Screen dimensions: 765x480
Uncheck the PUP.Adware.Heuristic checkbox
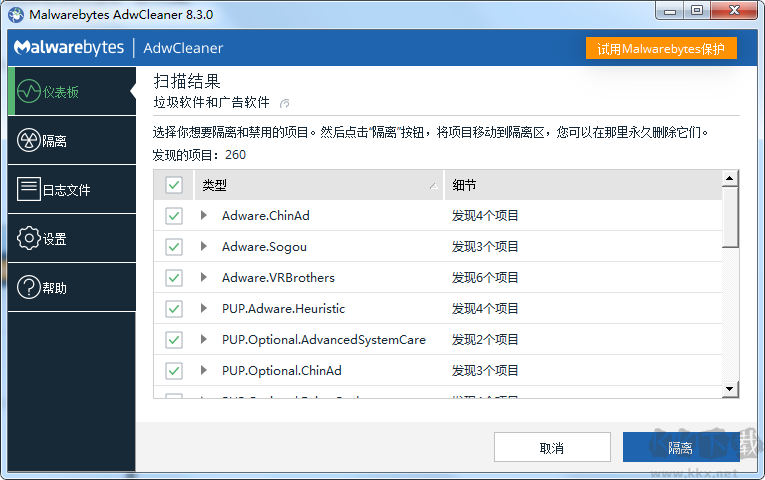tap(174, 309)
